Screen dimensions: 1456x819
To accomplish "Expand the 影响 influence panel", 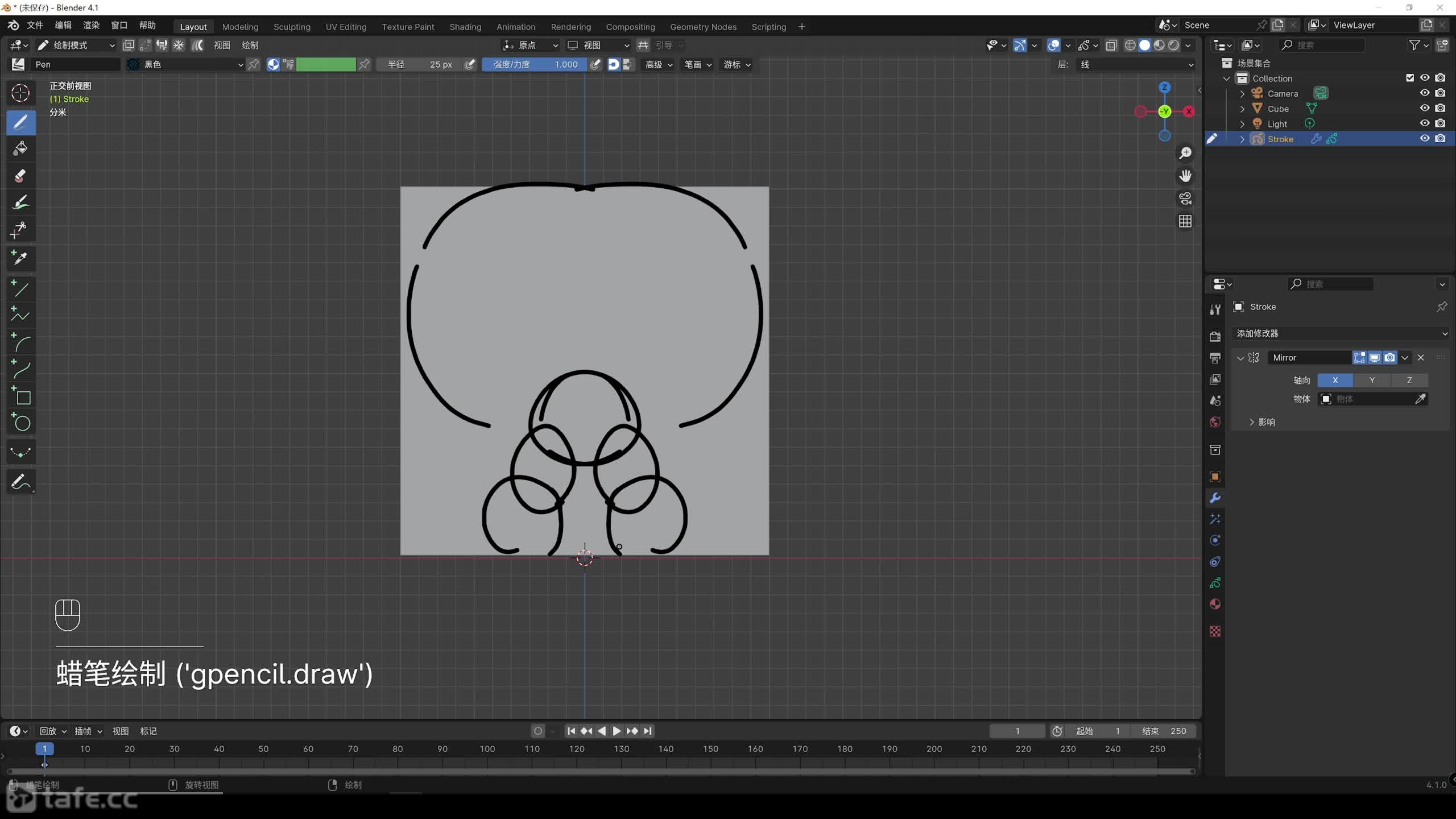I will click(x=1263, y=422).
